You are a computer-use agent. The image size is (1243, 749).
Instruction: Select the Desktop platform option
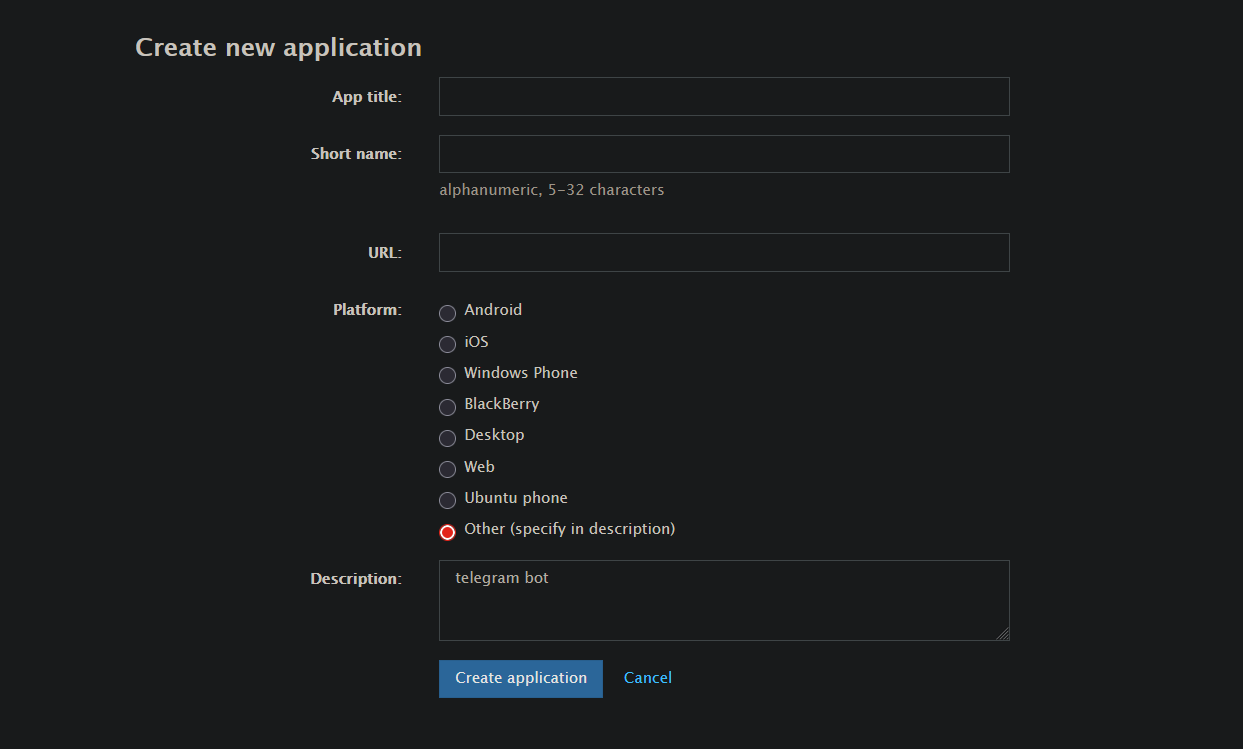pos(447,438)
